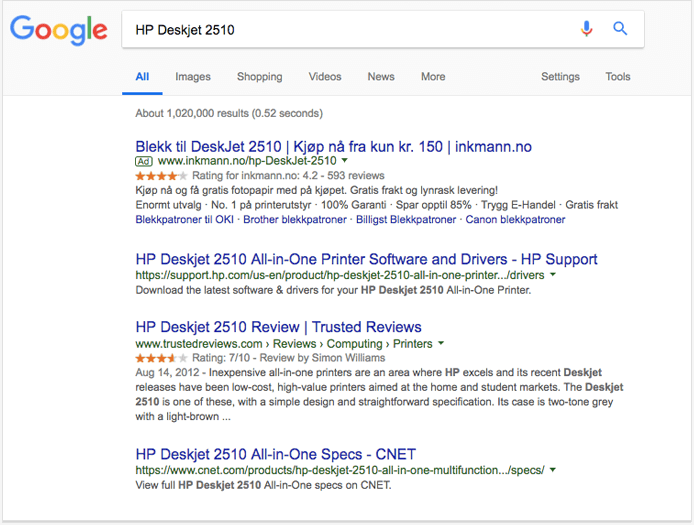Open the More search menu
This screenshot has height=525, width=694.
point(433,77)
